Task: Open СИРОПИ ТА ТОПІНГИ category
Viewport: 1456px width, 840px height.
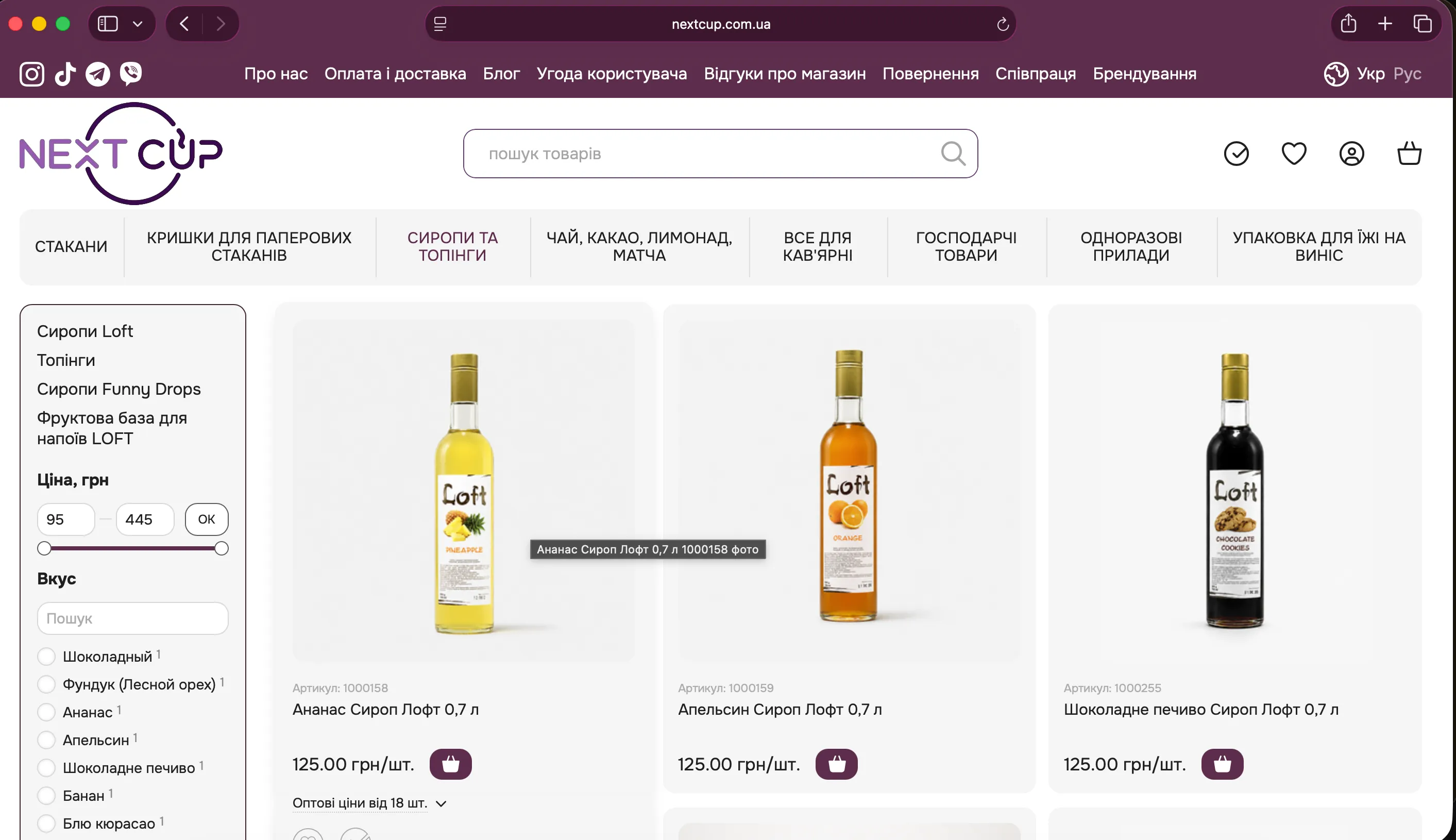Action: tap(453, 247)
